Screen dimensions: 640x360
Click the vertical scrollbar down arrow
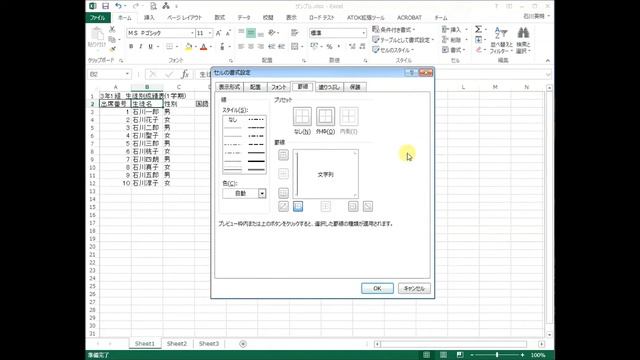click(x=549, y=335)
